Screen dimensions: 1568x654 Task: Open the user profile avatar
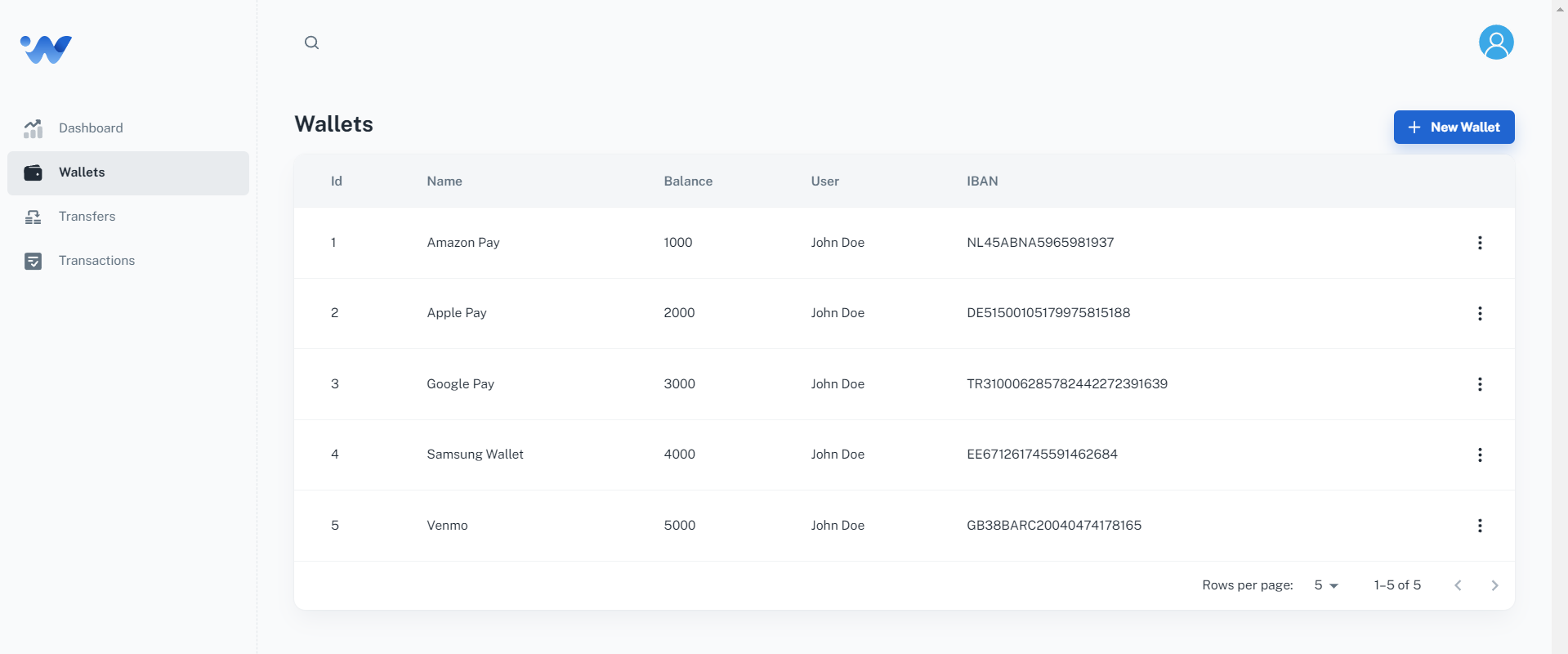pyautogui.click(x=1496, y=43)
